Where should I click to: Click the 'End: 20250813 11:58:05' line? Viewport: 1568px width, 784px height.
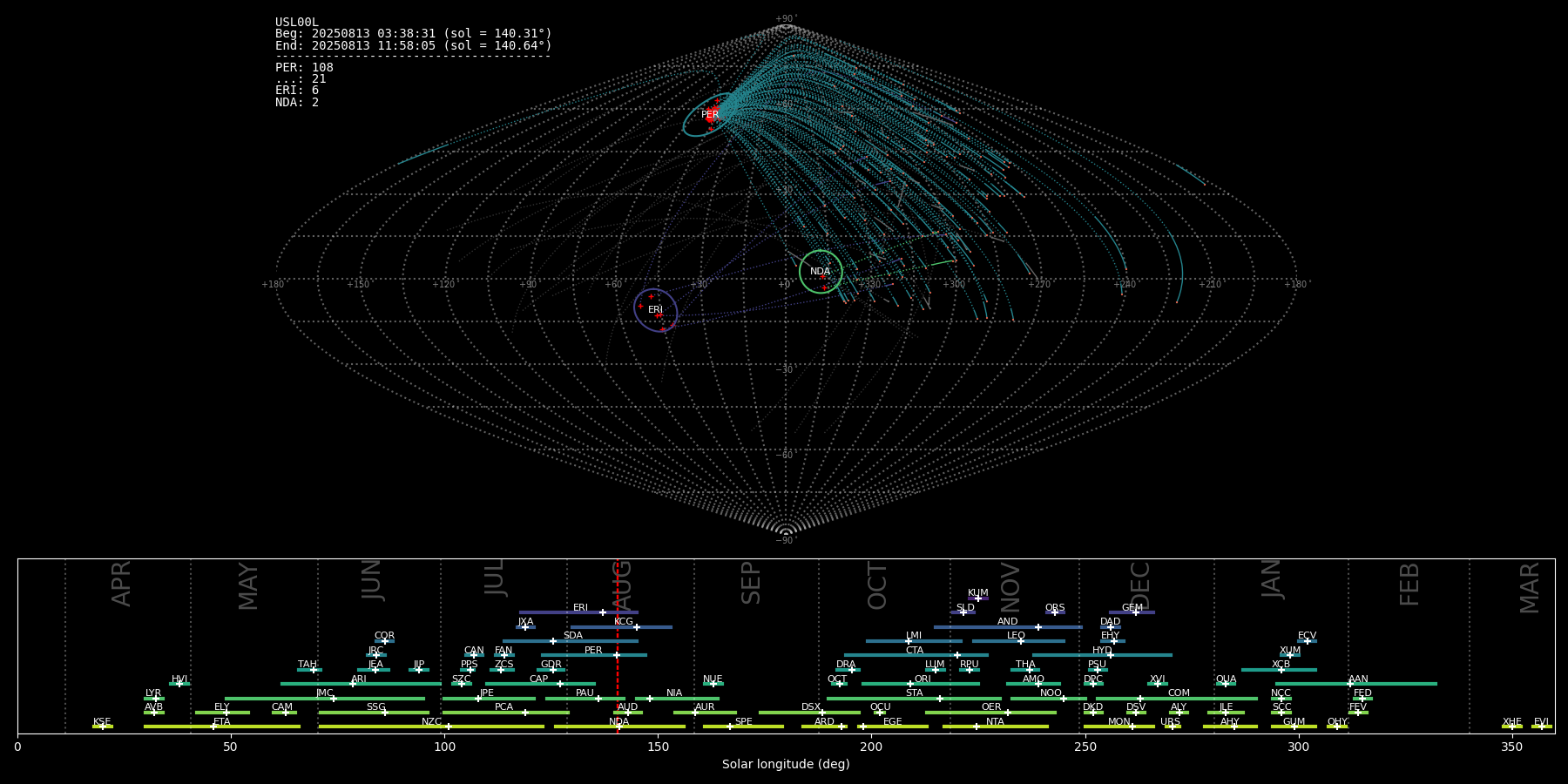point(414,45)
